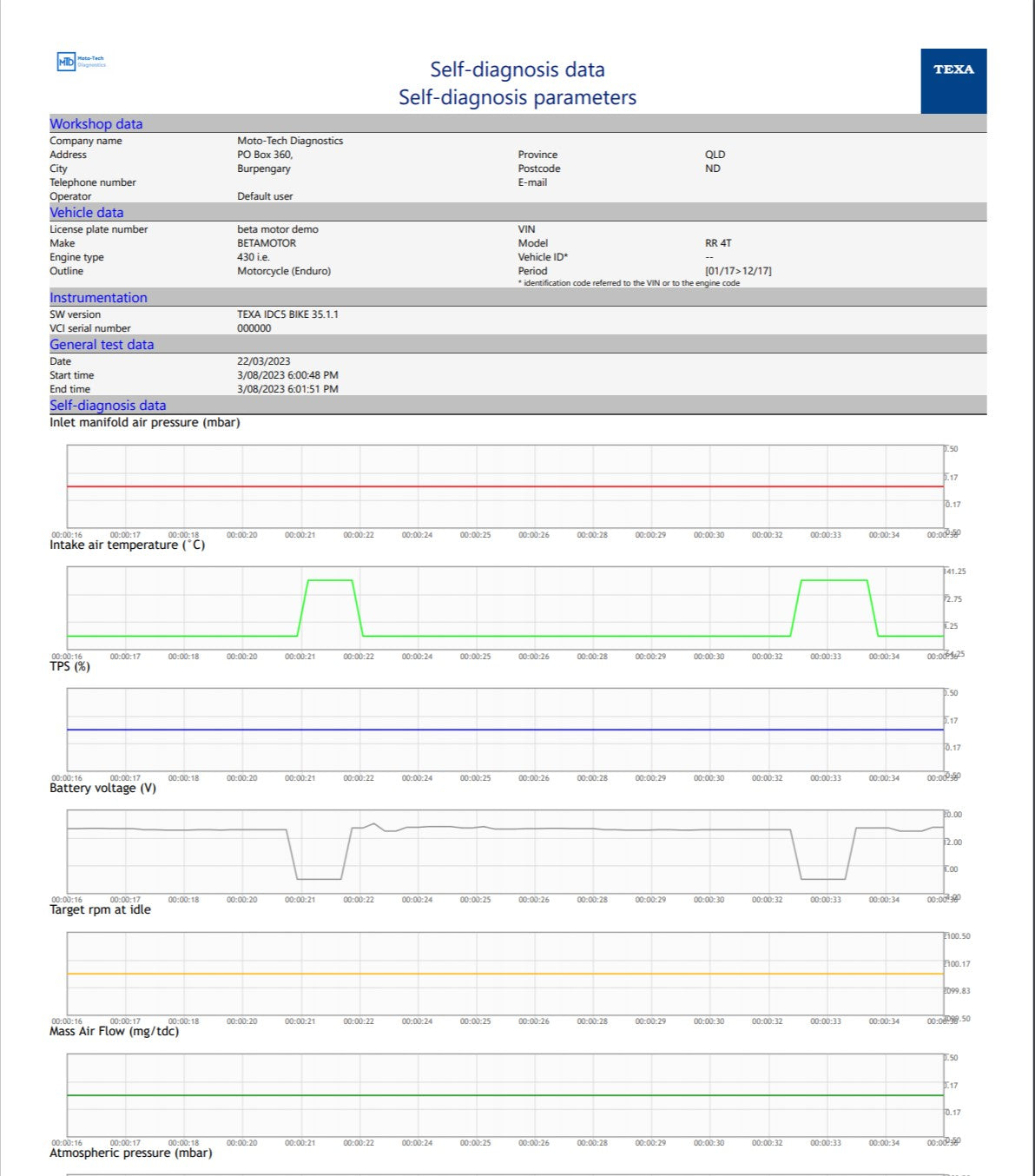
Task: Click the 00:00:33 time label under Mass Air Flow chart
Action: 826,1143
